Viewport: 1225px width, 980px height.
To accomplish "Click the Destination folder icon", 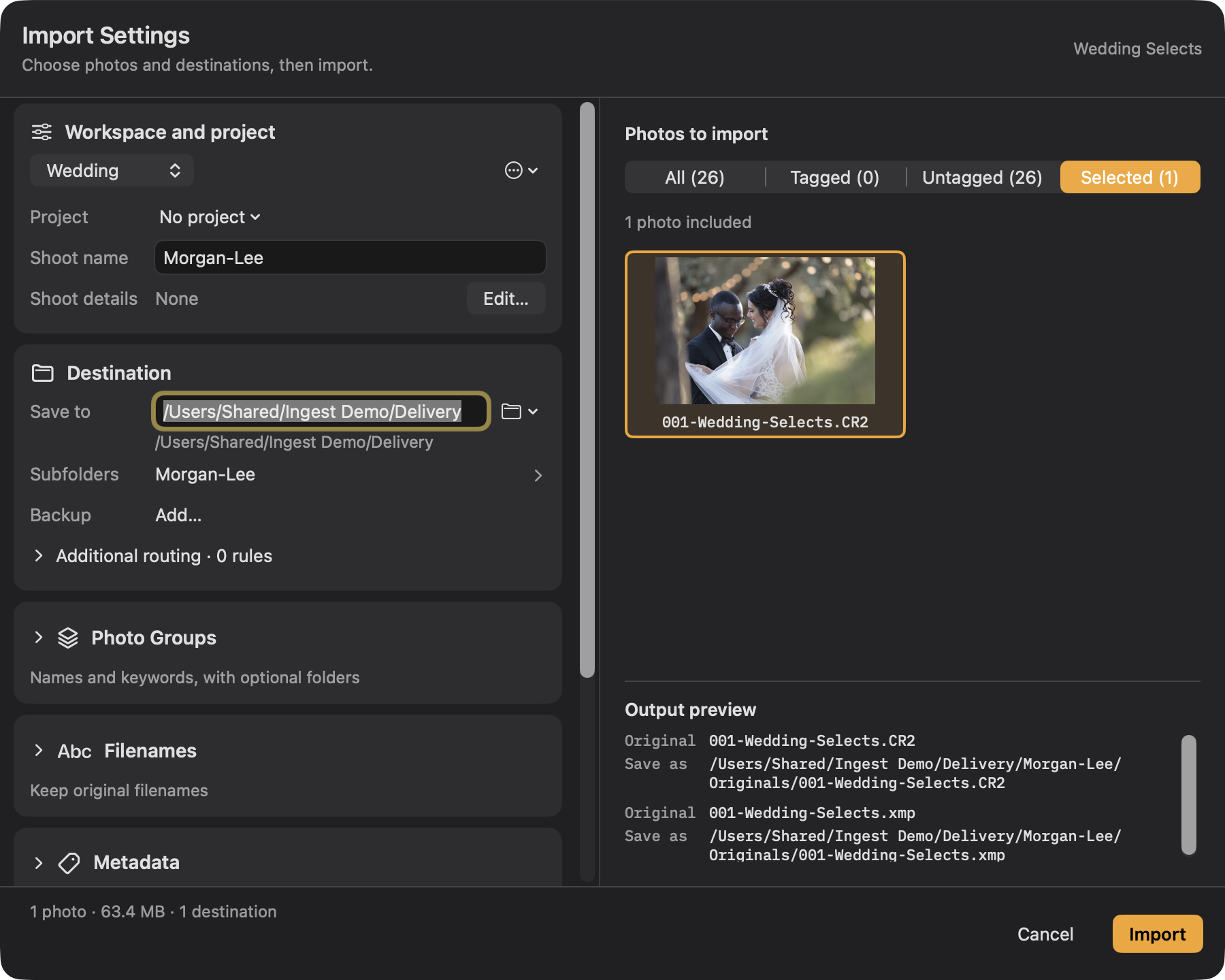I will click(x=43, y=373).
